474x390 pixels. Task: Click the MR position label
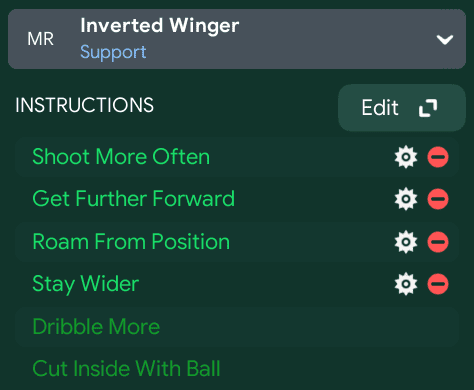pyautogui.click(x=40, y=39)
